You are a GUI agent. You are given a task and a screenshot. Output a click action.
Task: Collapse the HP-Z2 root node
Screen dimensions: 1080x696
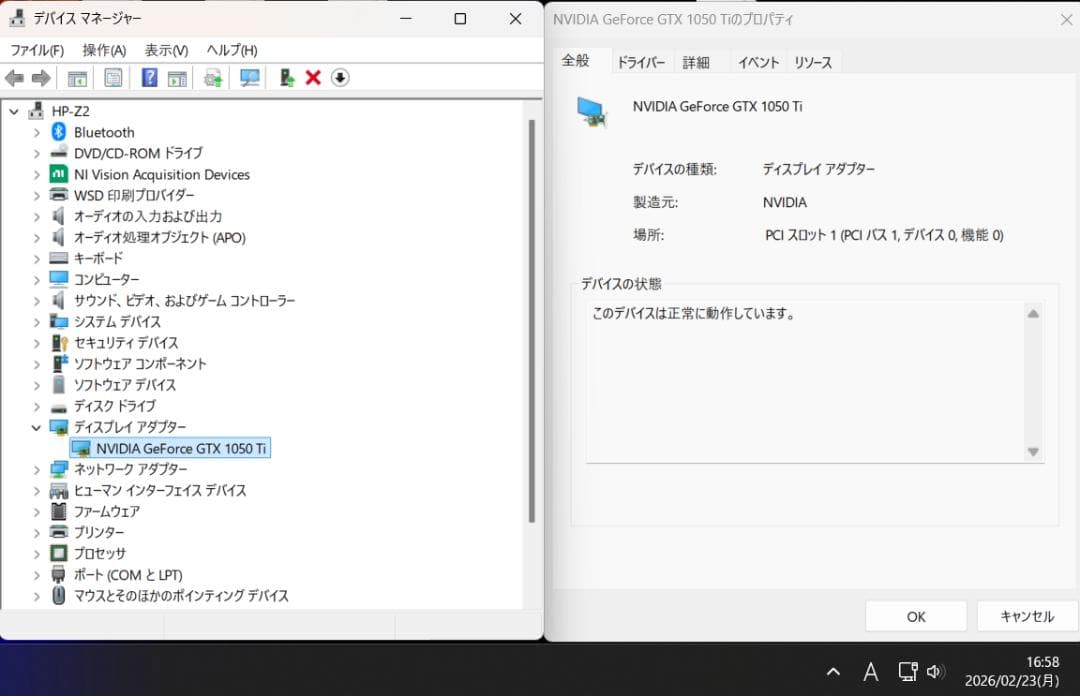pyautogui.click(x=14, y=111)
